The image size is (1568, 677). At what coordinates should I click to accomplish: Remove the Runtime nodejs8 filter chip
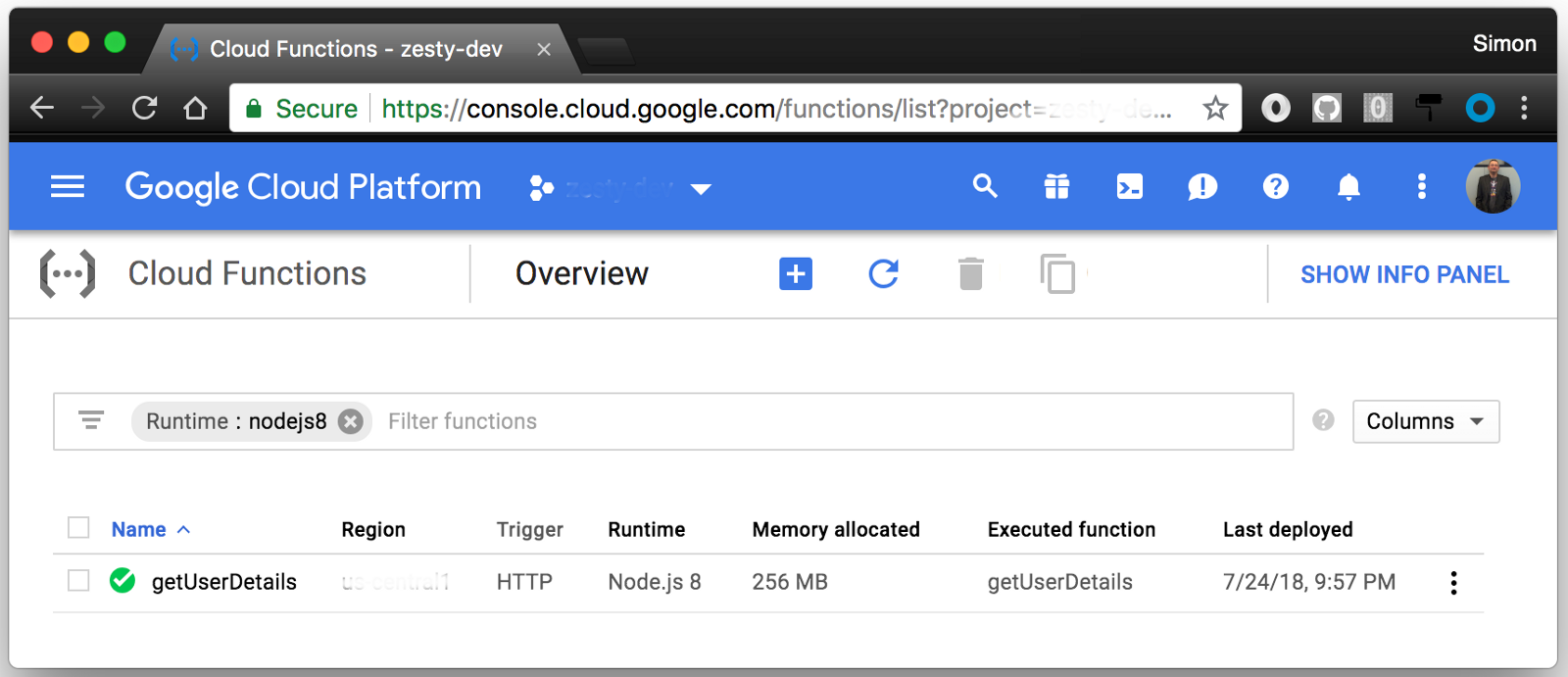tap(350, 421)
